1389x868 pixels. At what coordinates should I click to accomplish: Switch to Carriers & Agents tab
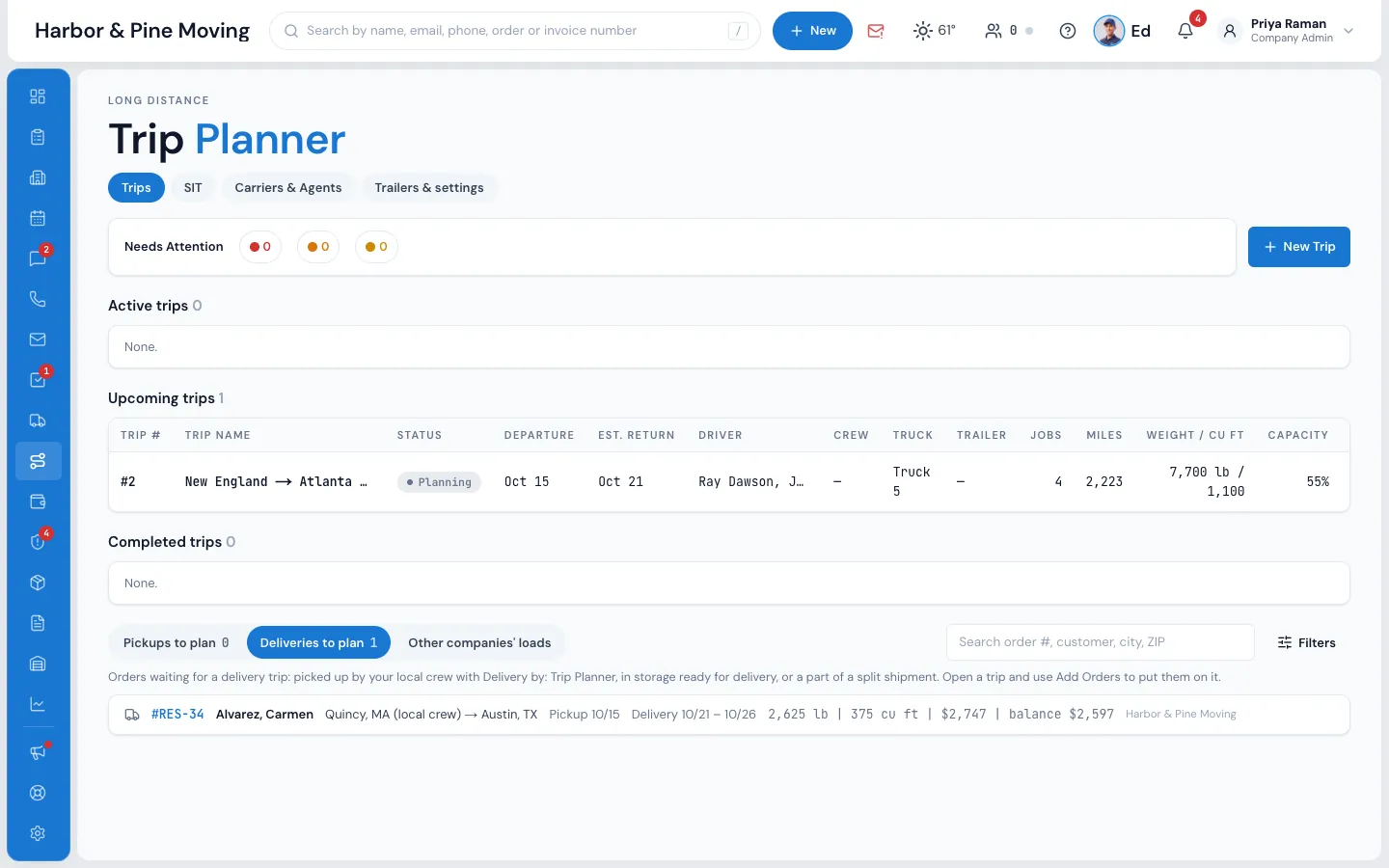click(288, 188)
